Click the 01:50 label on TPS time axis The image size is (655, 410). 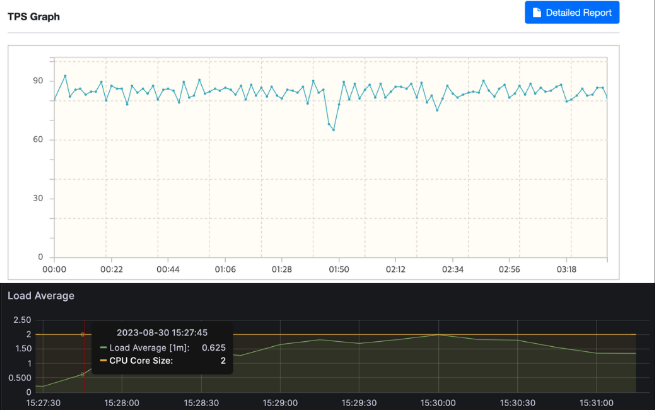point(339,269)
